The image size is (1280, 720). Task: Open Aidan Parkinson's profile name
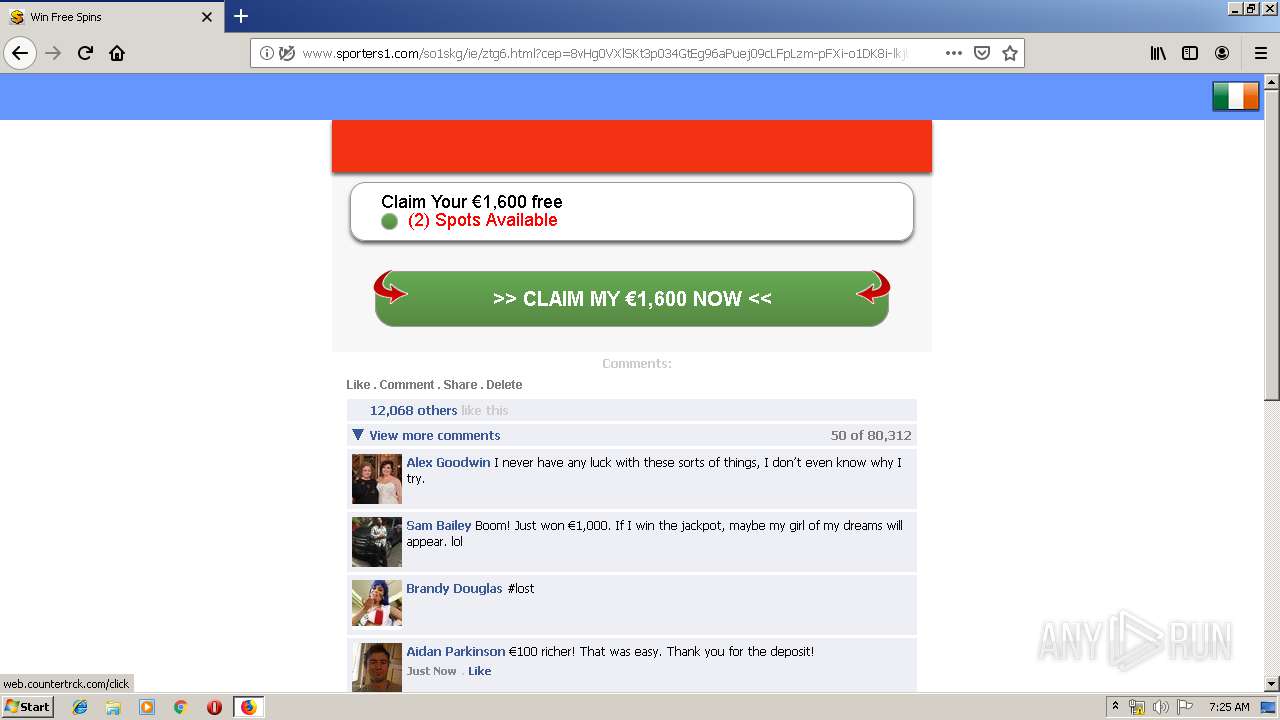click(456, 651)
